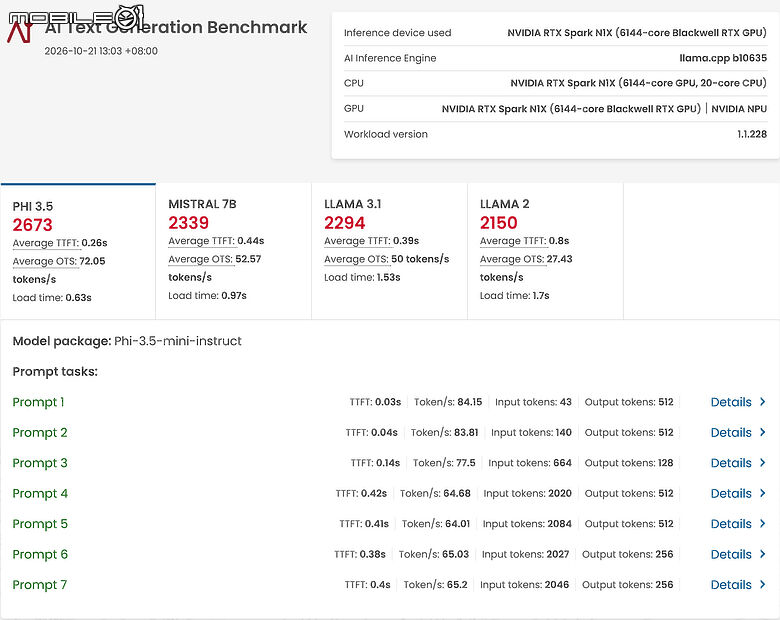Click the Load time 1.53s text
The height and width of the screenshot is (620, 780).
[x=362, y=277]
